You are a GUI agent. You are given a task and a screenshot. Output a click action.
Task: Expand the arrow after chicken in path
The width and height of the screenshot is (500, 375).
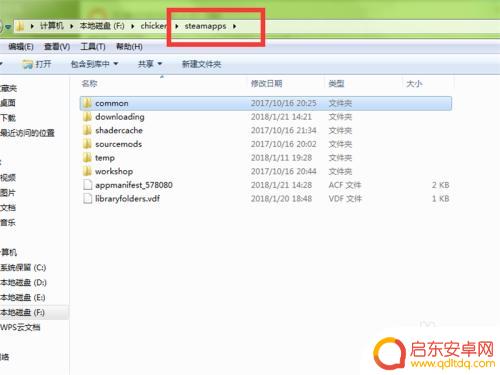tap(177, 26)
